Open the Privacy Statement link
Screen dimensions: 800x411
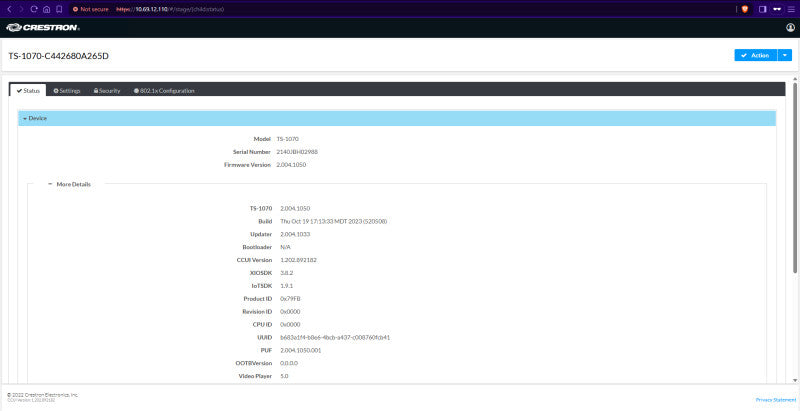point(776,400)
